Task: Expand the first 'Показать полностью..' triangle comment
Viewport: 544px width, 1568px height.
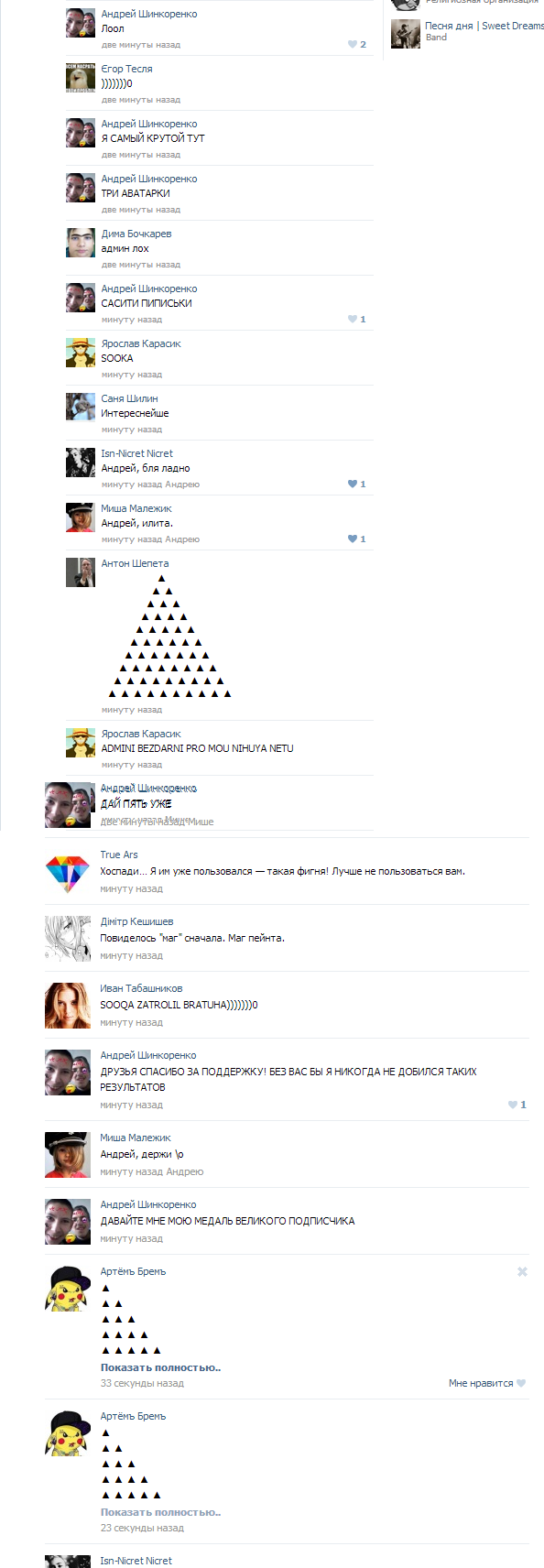Action: tap(160, 1367)
